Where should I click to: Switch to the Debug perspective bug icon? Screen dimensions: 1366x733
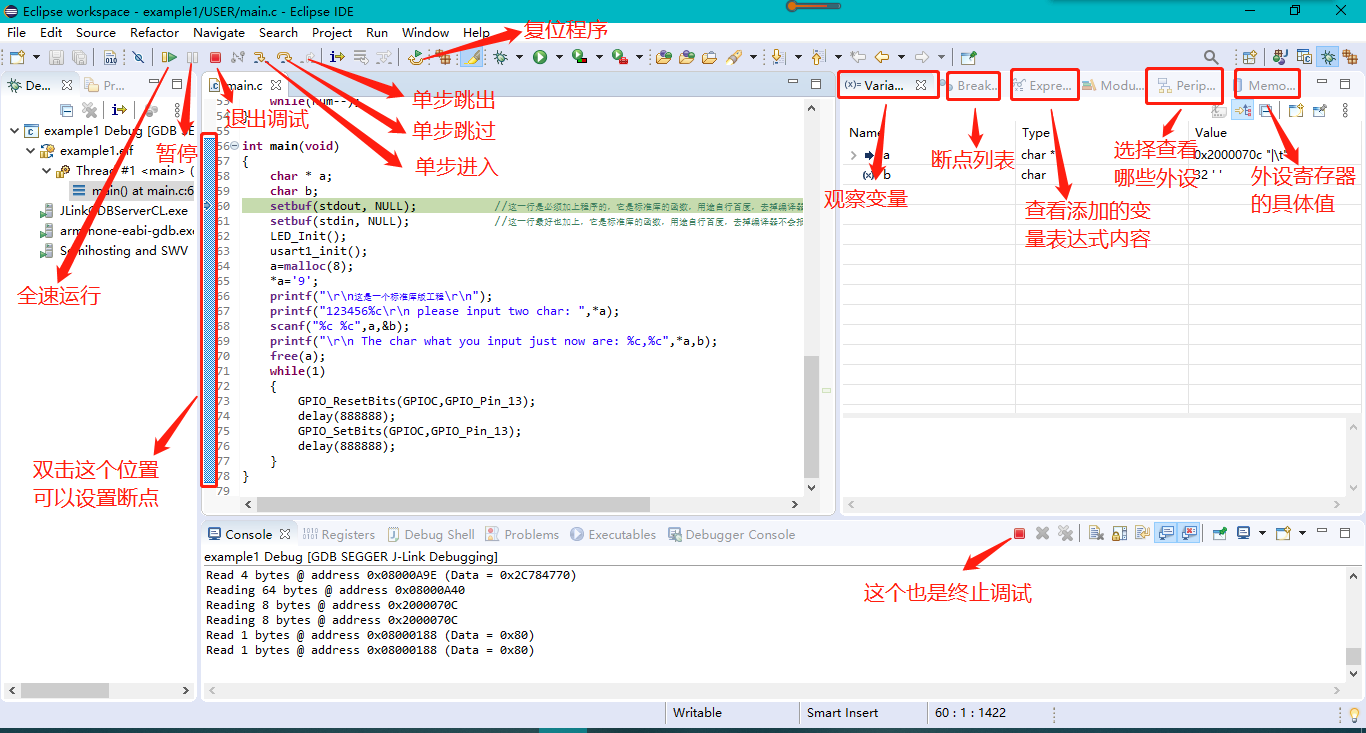click(x=1329, y=57)
